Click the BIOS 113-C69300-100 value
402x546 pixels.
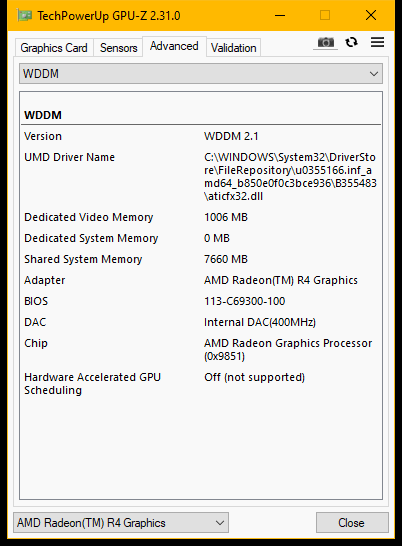(x=245, y=301)
